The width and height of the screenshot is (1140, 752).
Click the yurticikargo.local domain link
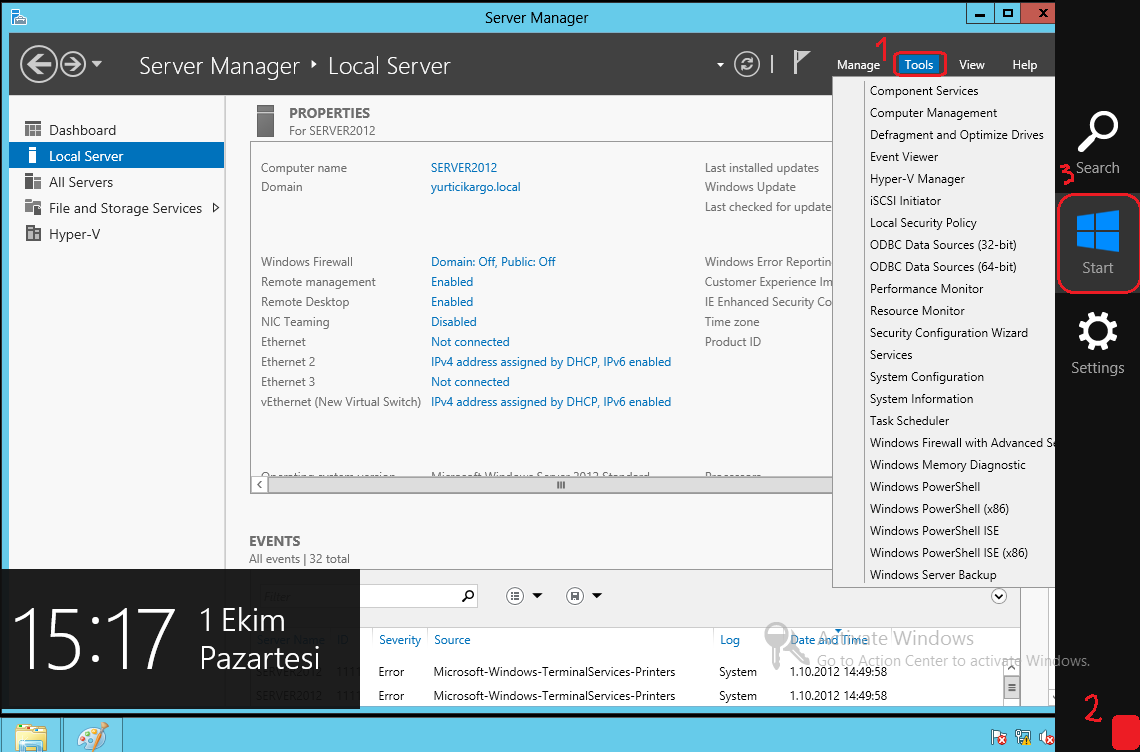[475, 187]
